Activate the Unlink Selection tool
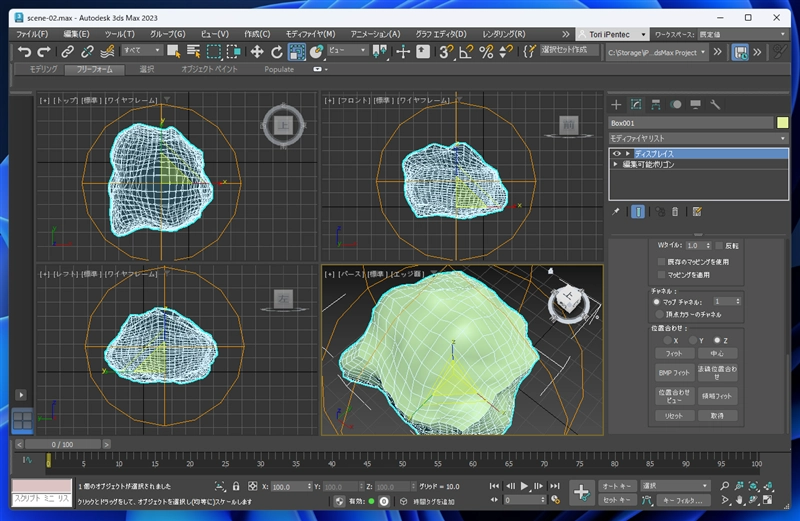The image size is (800, 521). point(87,52)
